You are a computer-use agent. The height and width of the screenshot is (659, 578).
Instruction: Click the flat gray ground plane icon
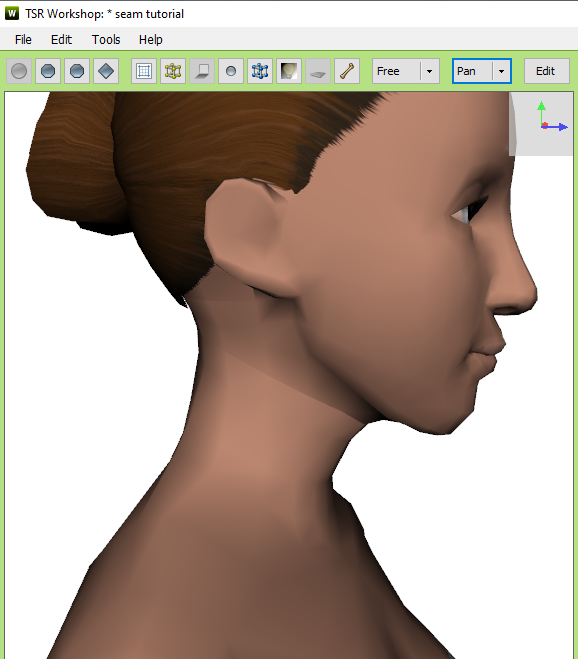318,71
